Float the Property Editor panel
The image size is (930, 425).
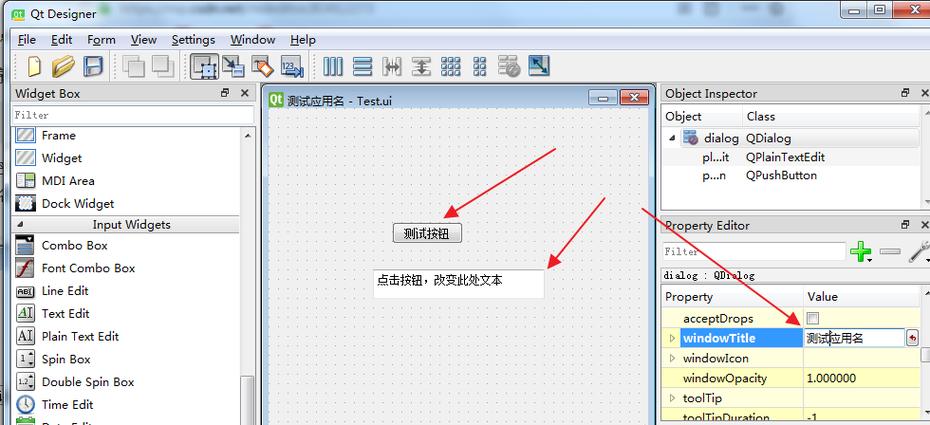(905, 225)
